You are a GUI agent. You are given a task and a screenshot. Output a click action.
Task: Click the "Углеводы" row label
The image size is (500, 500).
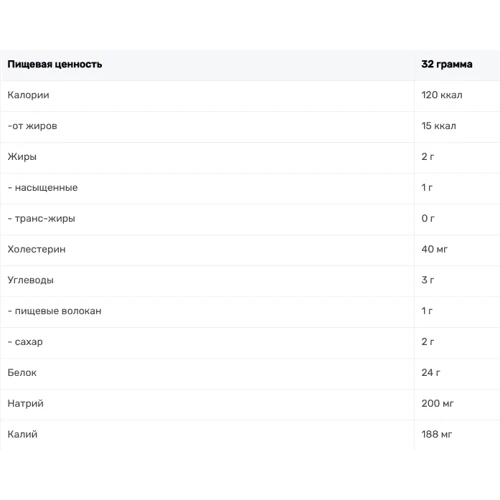pos(30,280)
